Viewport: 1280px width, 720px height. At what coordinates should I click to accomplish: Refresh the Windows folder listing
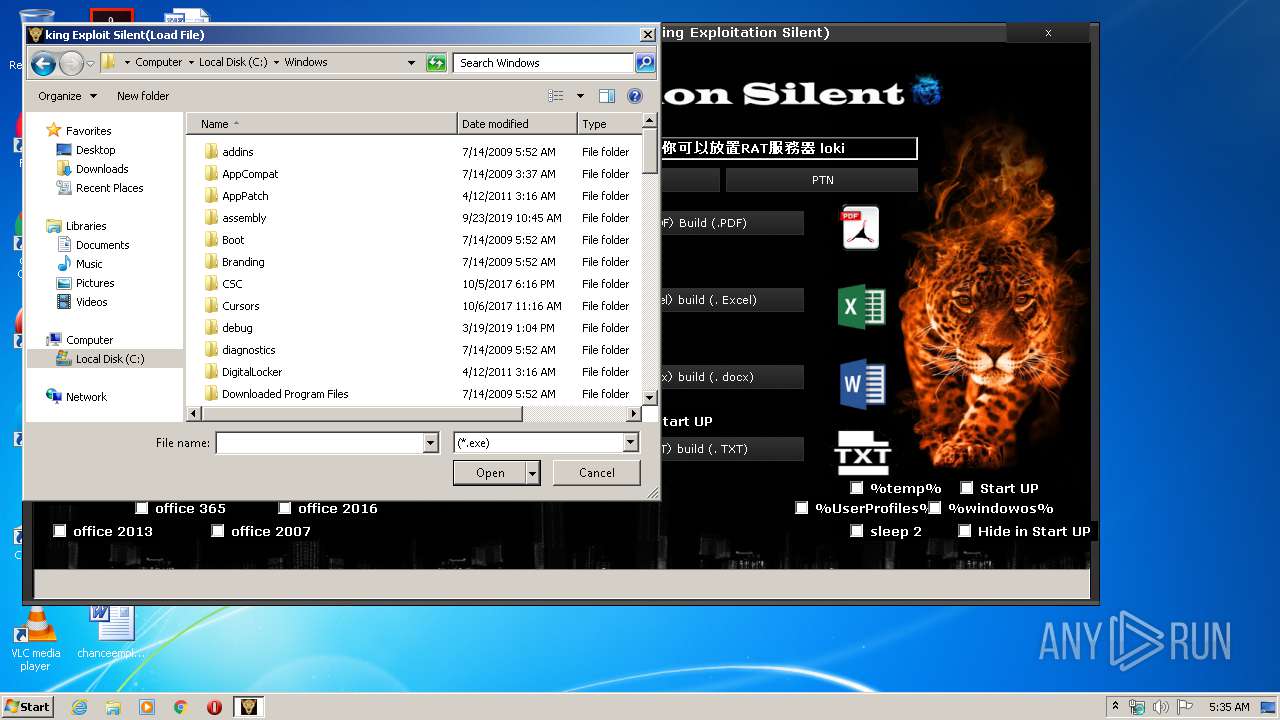[436, 63]
